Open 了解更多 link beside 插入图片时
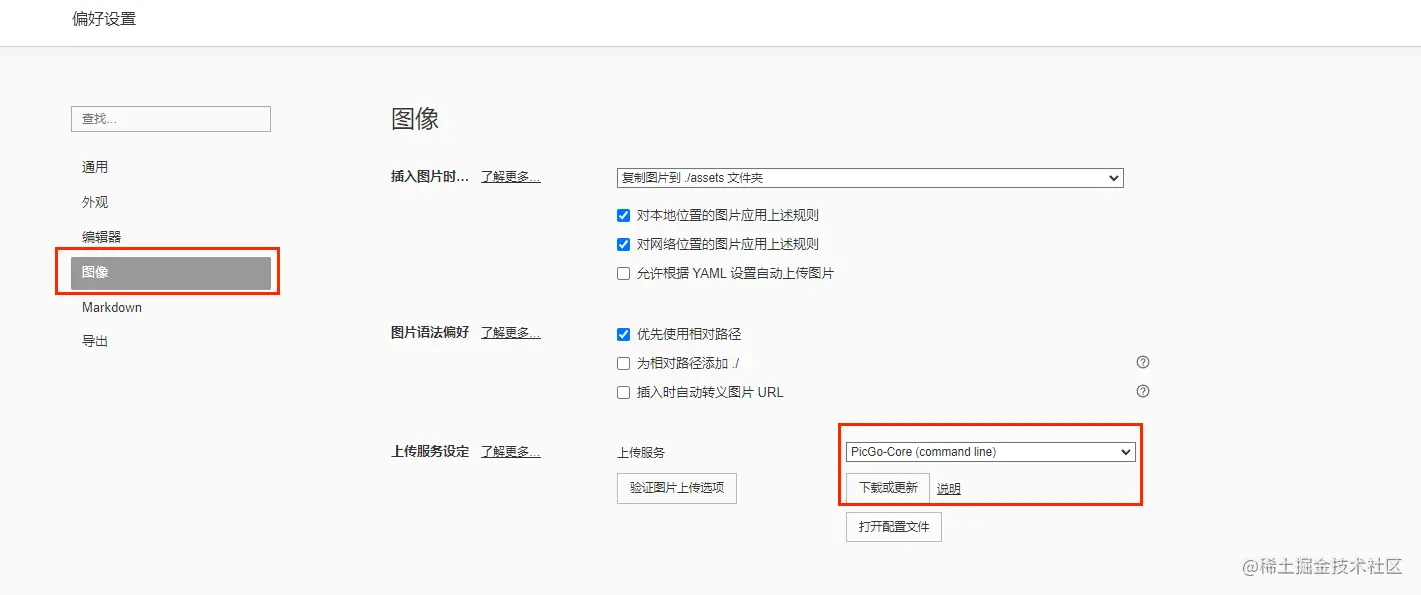Screen dimensions: 1421x595 click(x=511, y=177)
